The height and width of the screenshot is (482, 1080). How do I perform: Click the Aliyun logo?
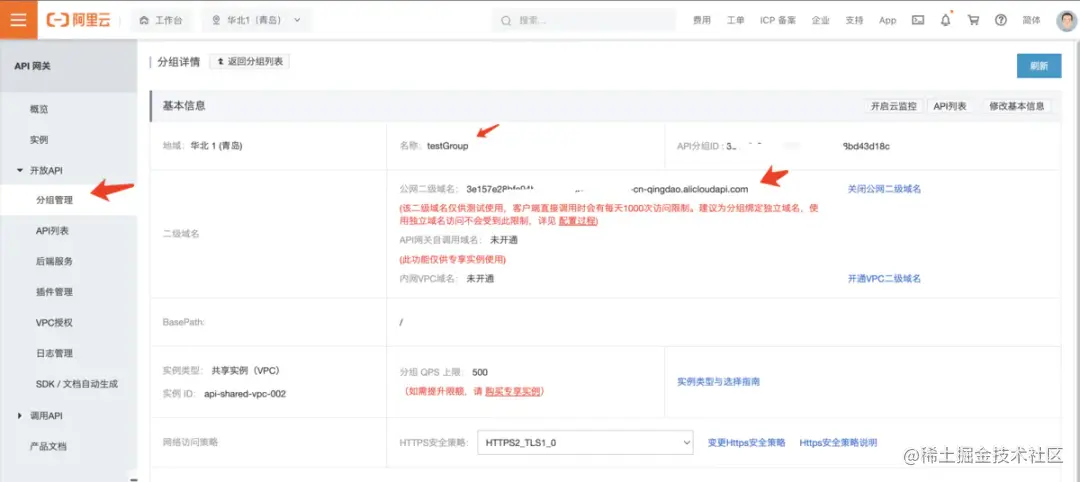78,20
